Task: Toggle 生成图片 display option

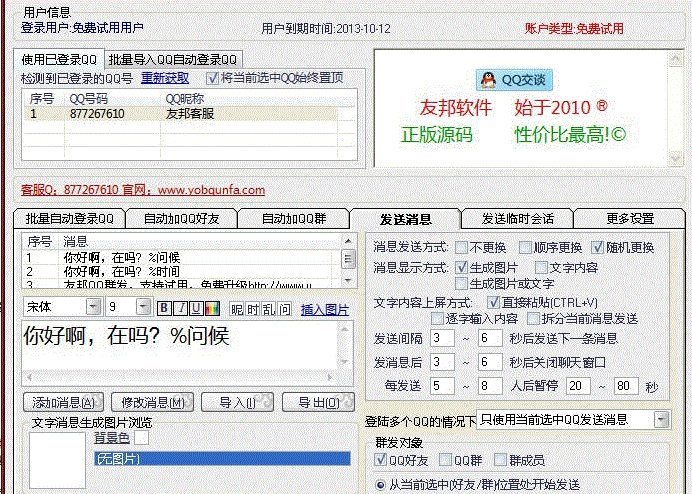Action: click(x=461, y=267)
